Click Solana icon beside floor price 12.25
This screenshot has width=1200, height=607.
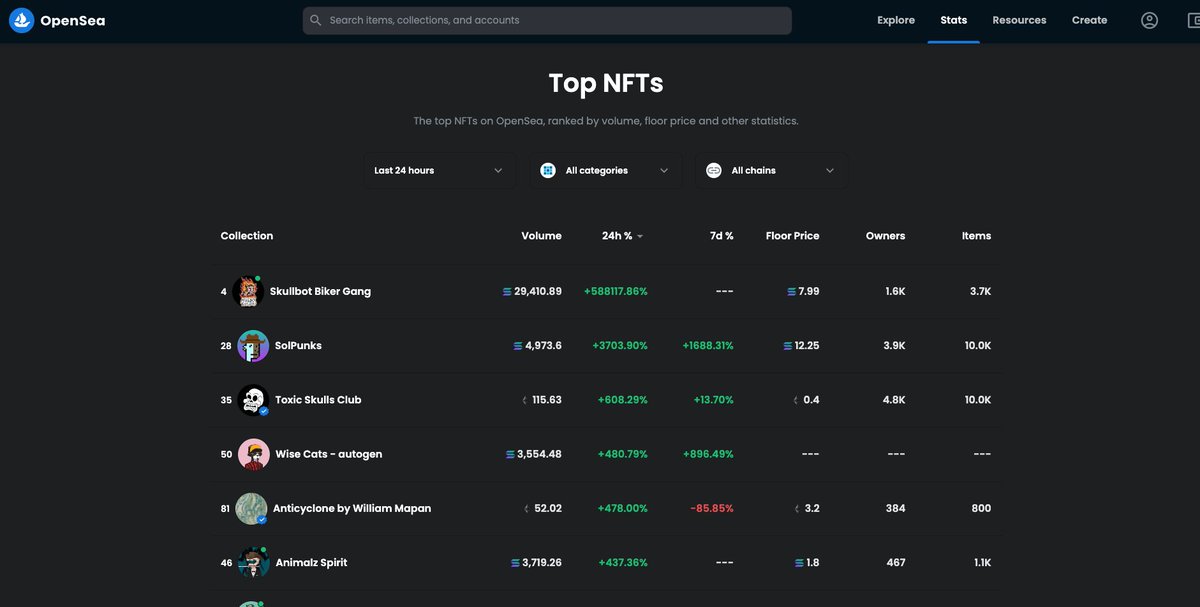click(x=787, y=346)
